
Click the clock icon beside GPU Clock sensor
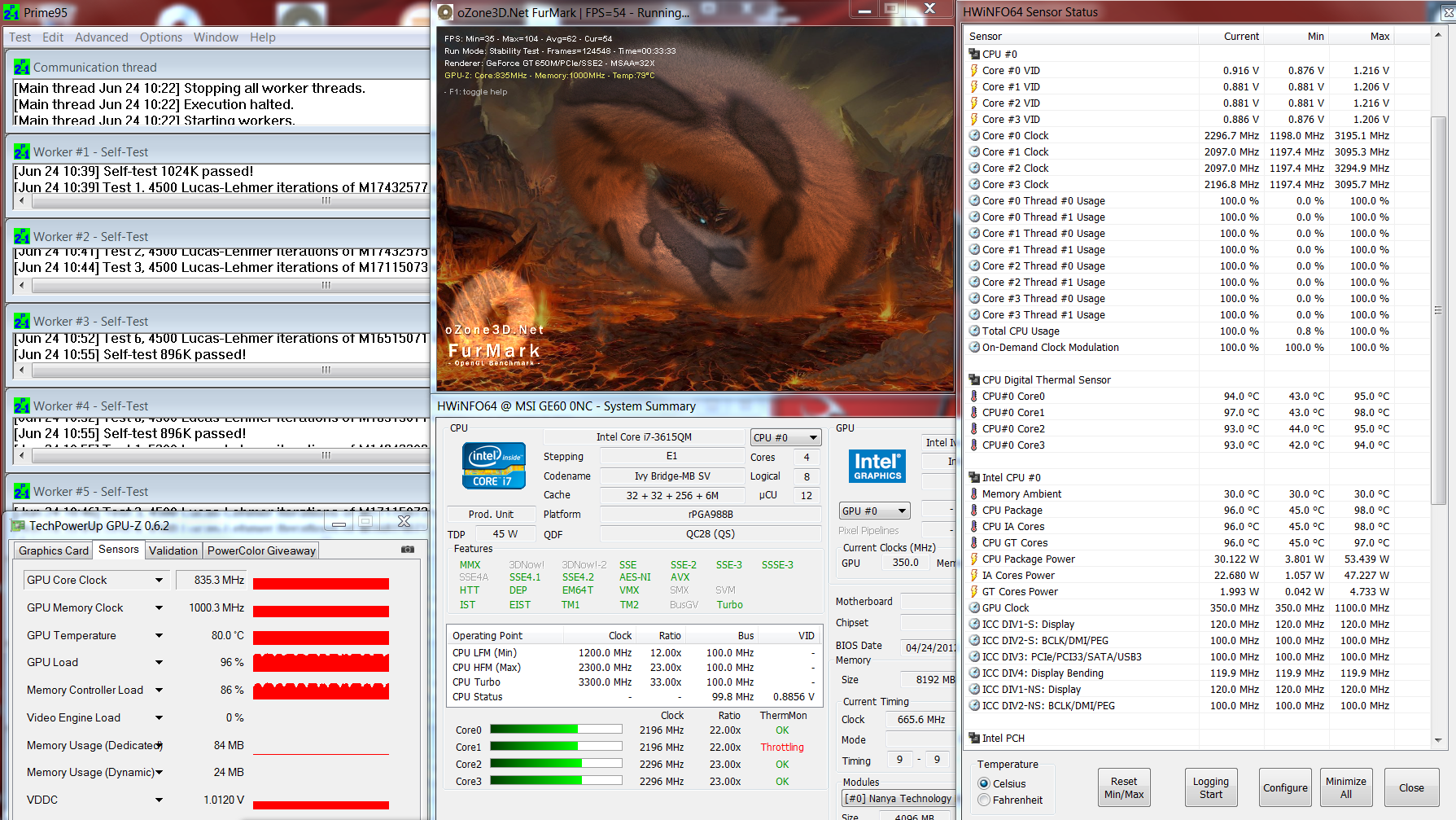(x=974, y=607)
